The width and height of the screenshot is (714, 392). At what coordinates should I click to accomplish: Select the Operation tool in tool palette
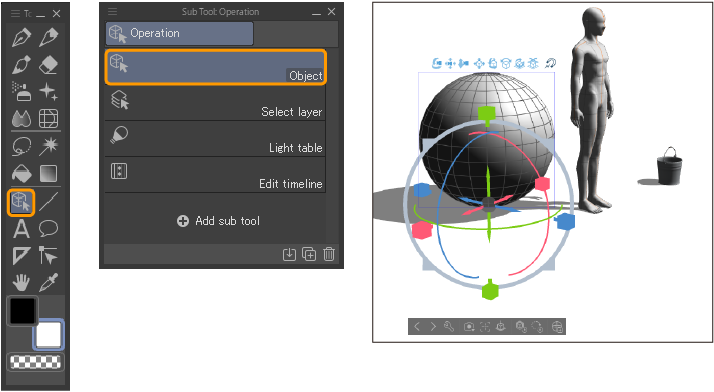pyautogui.click(x=21, y=202)
